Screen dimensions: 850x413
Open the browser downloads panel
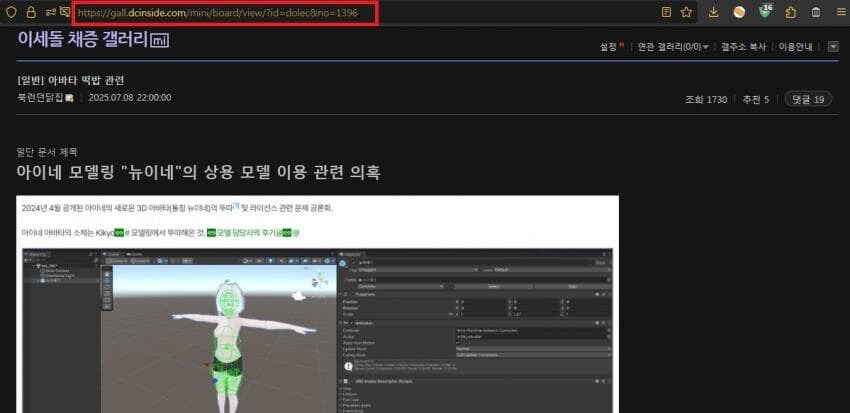click(x=714, y=12)
